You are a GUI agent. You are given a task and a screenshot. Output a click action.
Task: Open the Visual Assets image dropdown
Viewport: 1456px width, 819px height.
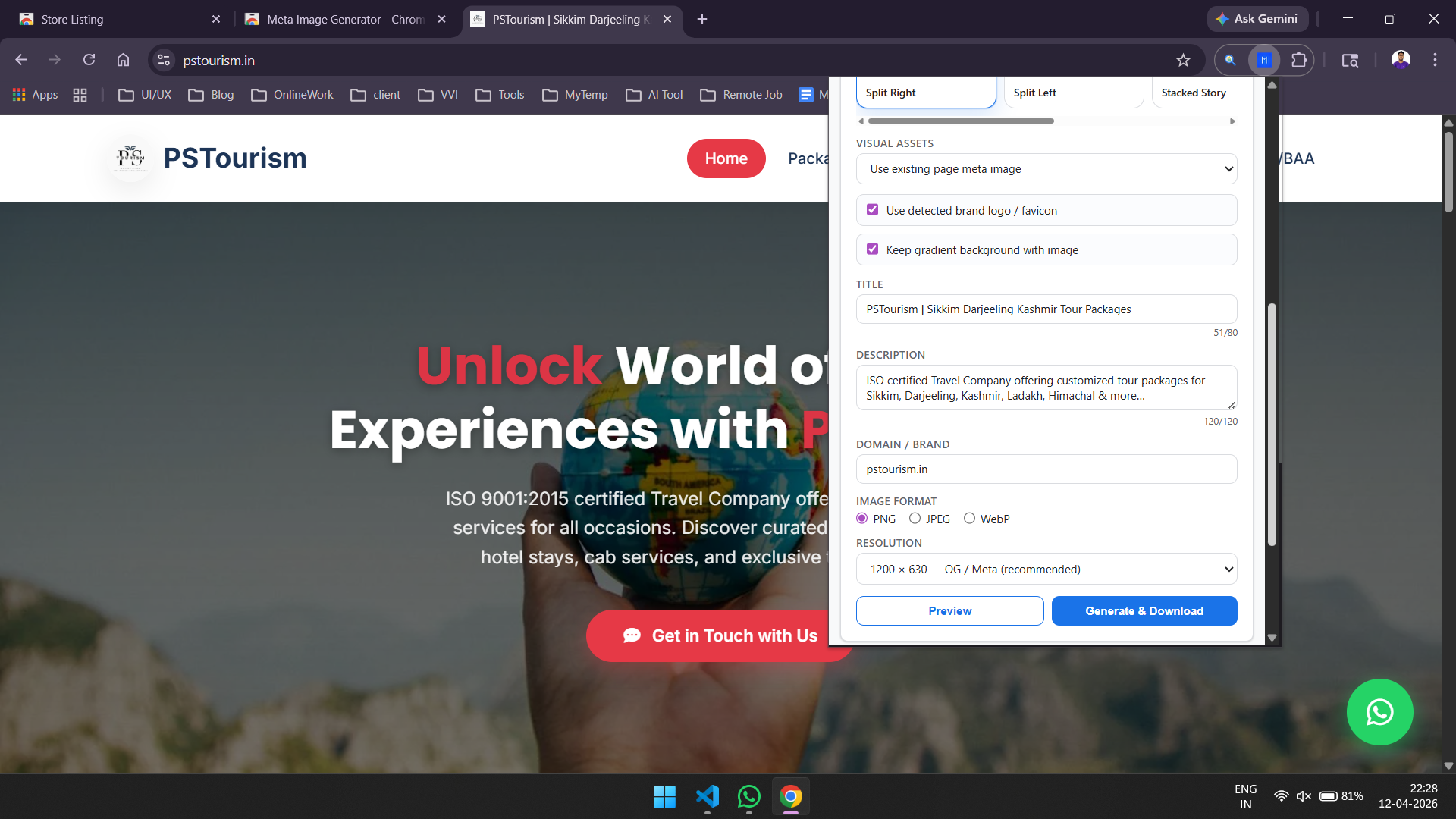coord(1046,169)
